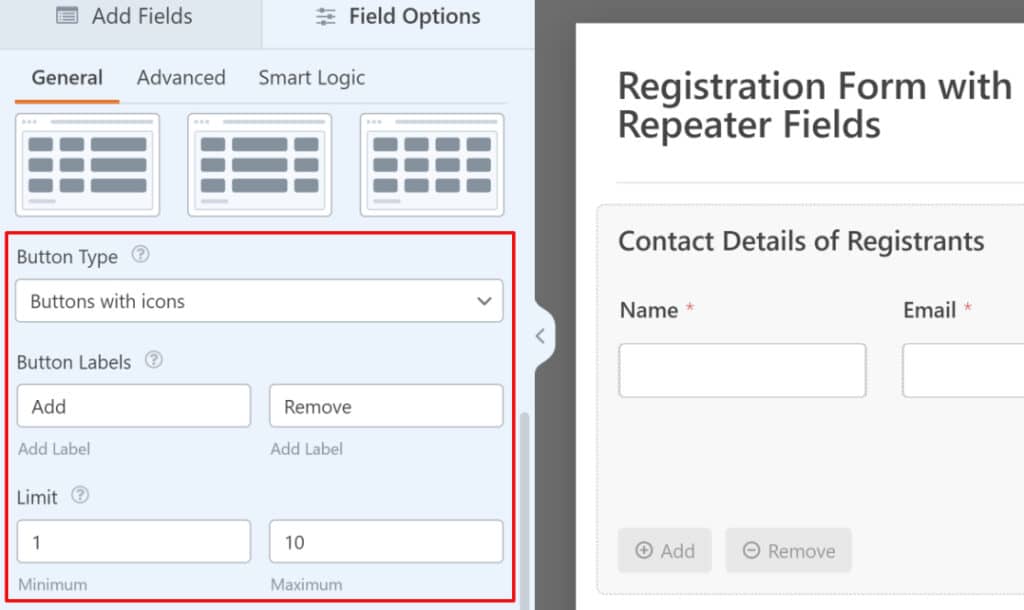Open help tooltip beside Limit
The height and width of the screenshot is (610, 1024).
[80, 495]
